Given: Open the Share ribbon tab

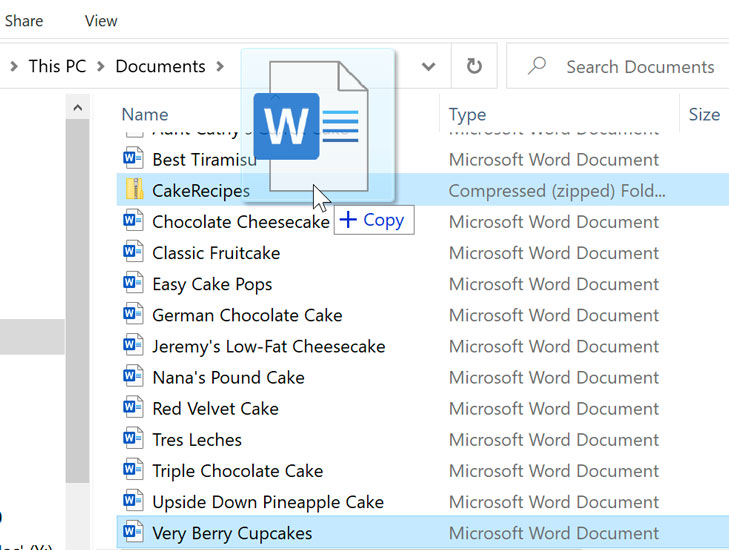Looking at the screenshot, I should click(x=24, y=21).
